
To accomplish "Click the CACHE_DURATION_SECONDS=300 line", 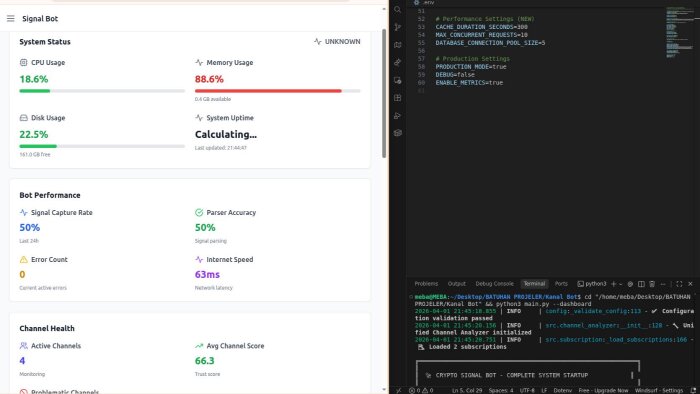I will (481, 27).
